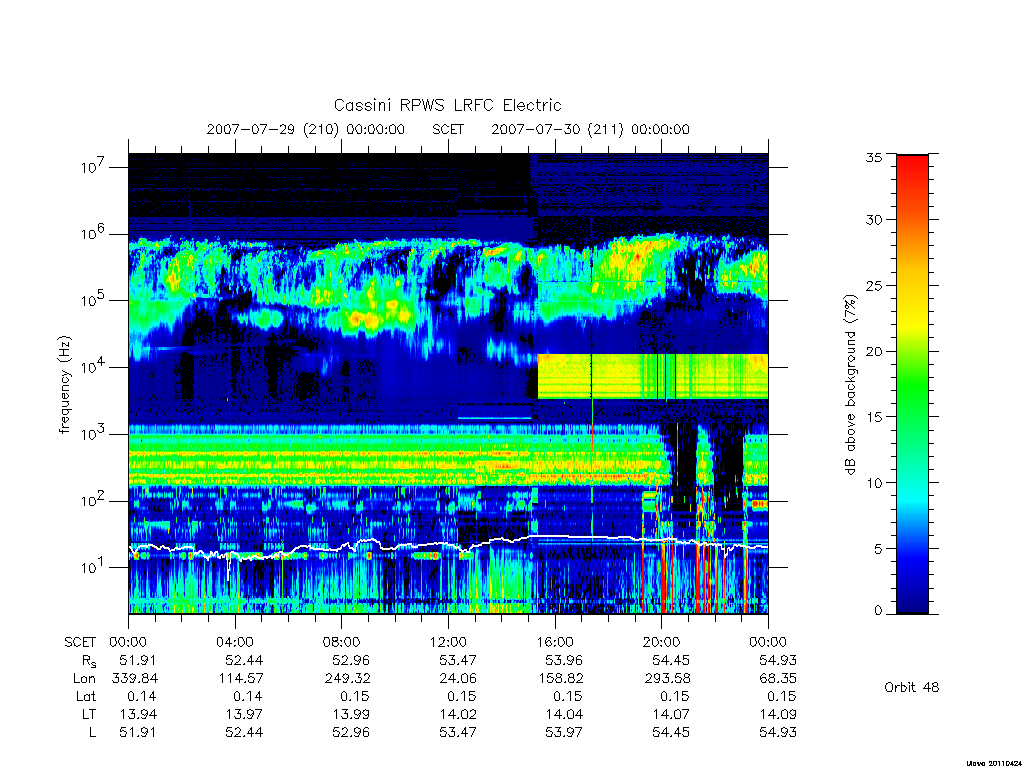
Task: Click the 12:00 SCET time tick label
Action: point(448,642)
